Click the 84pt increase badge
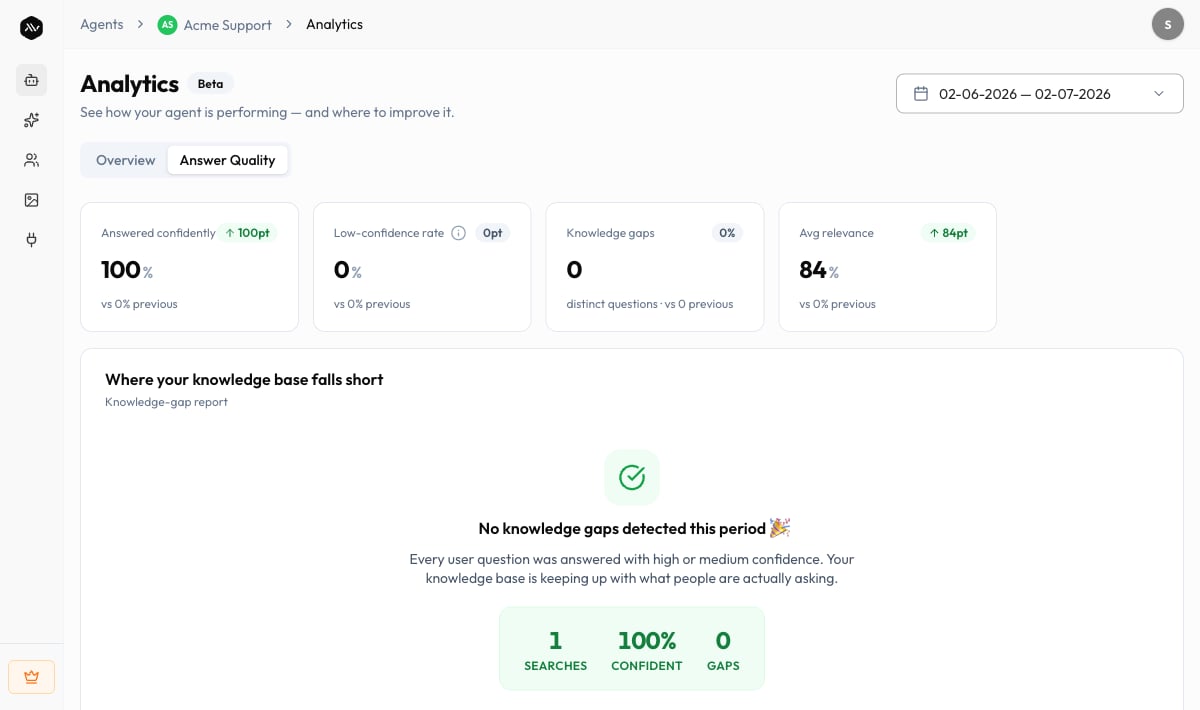 pos(948,233)
